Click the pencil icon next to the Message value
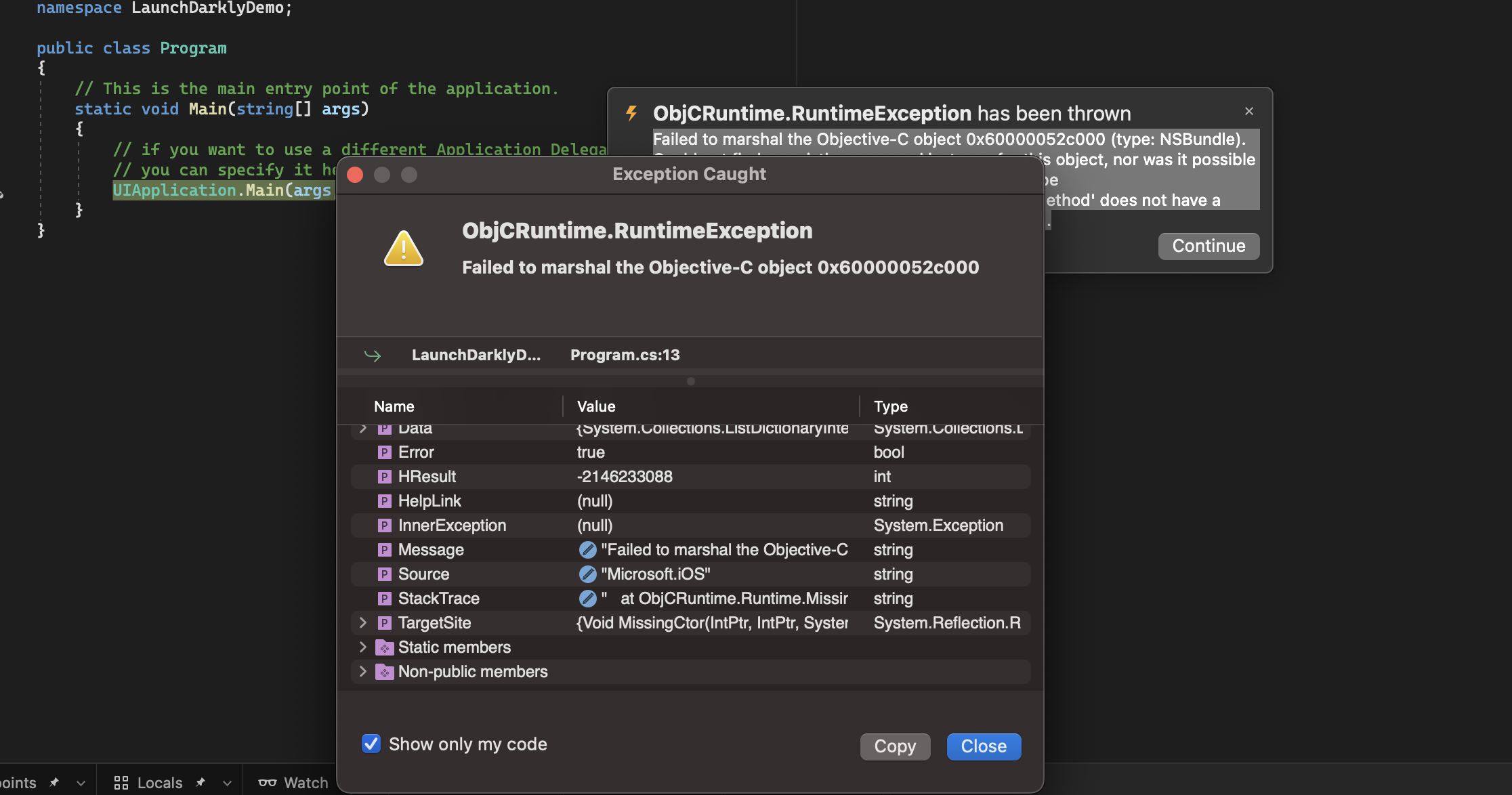 [587, 550]
